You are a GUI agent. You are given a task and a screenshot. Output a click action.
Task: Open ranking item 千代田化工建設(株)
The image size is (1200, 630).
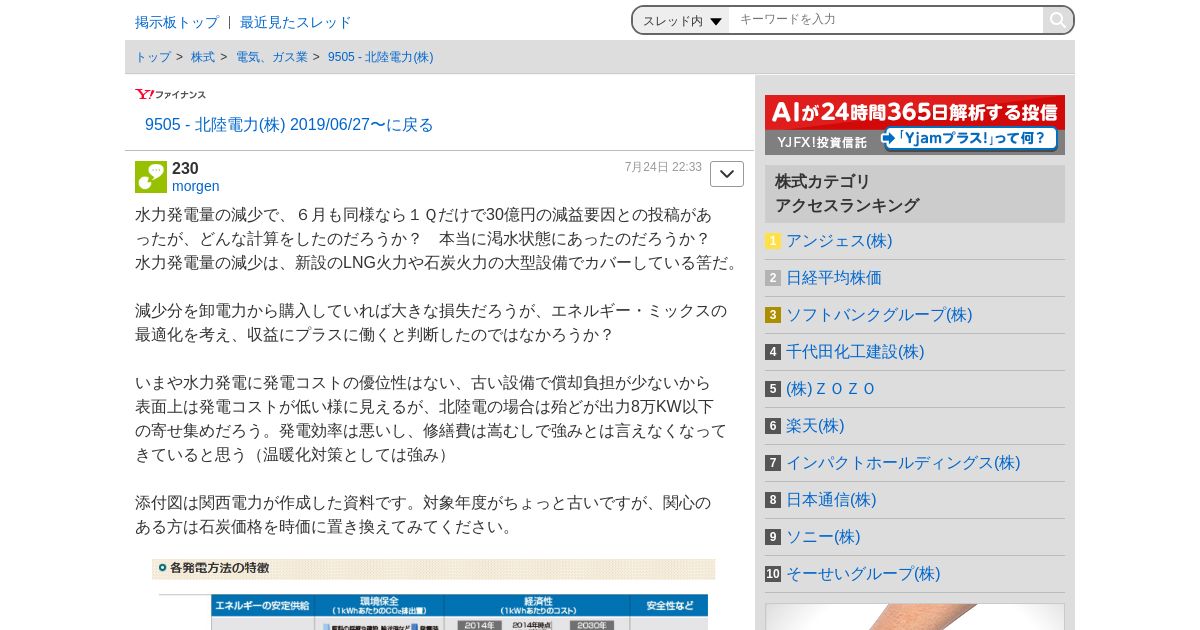pyautogui.click(x=855, y=352)
